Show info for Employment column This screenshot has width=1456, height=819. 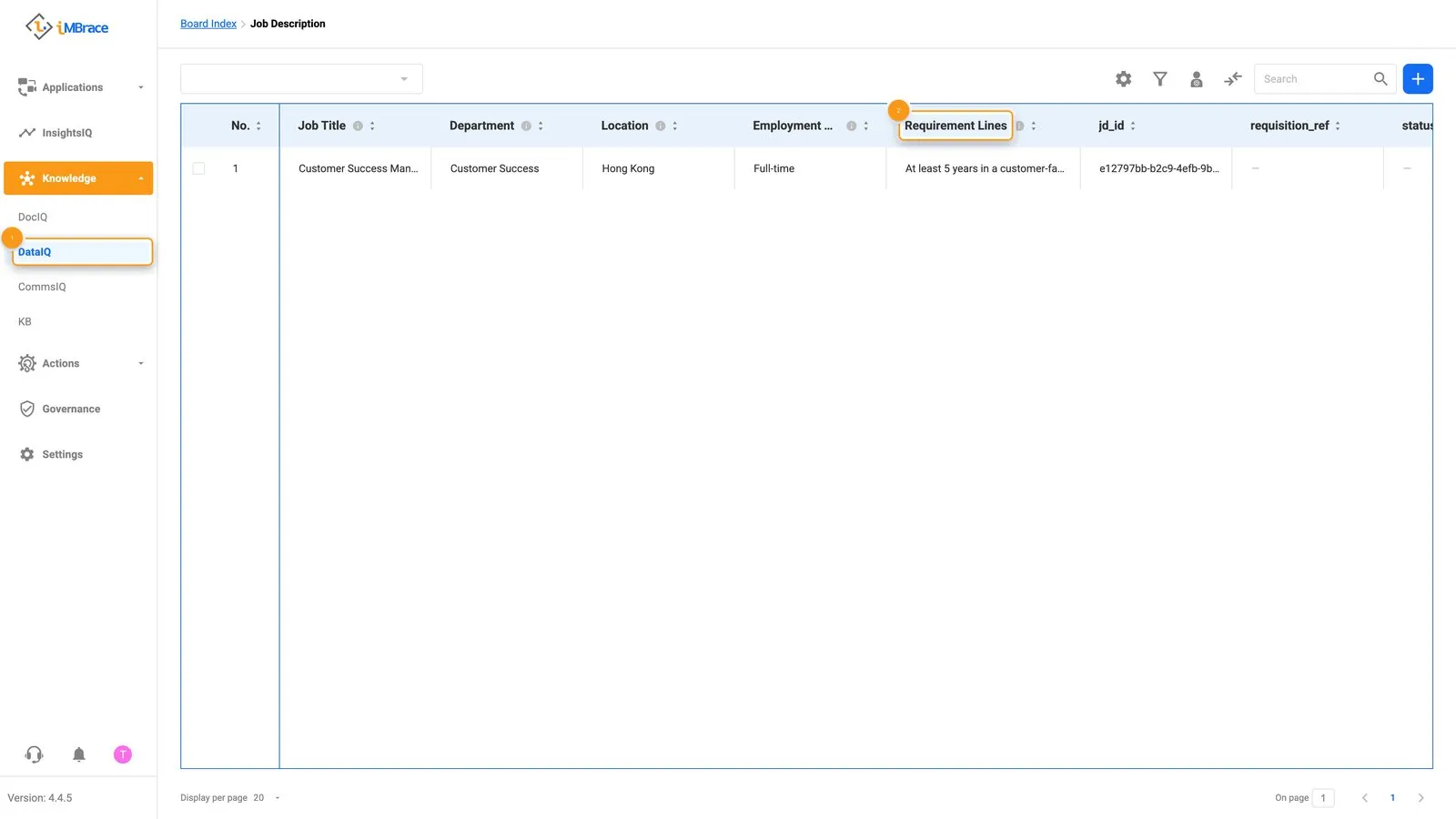coord(852,126)
